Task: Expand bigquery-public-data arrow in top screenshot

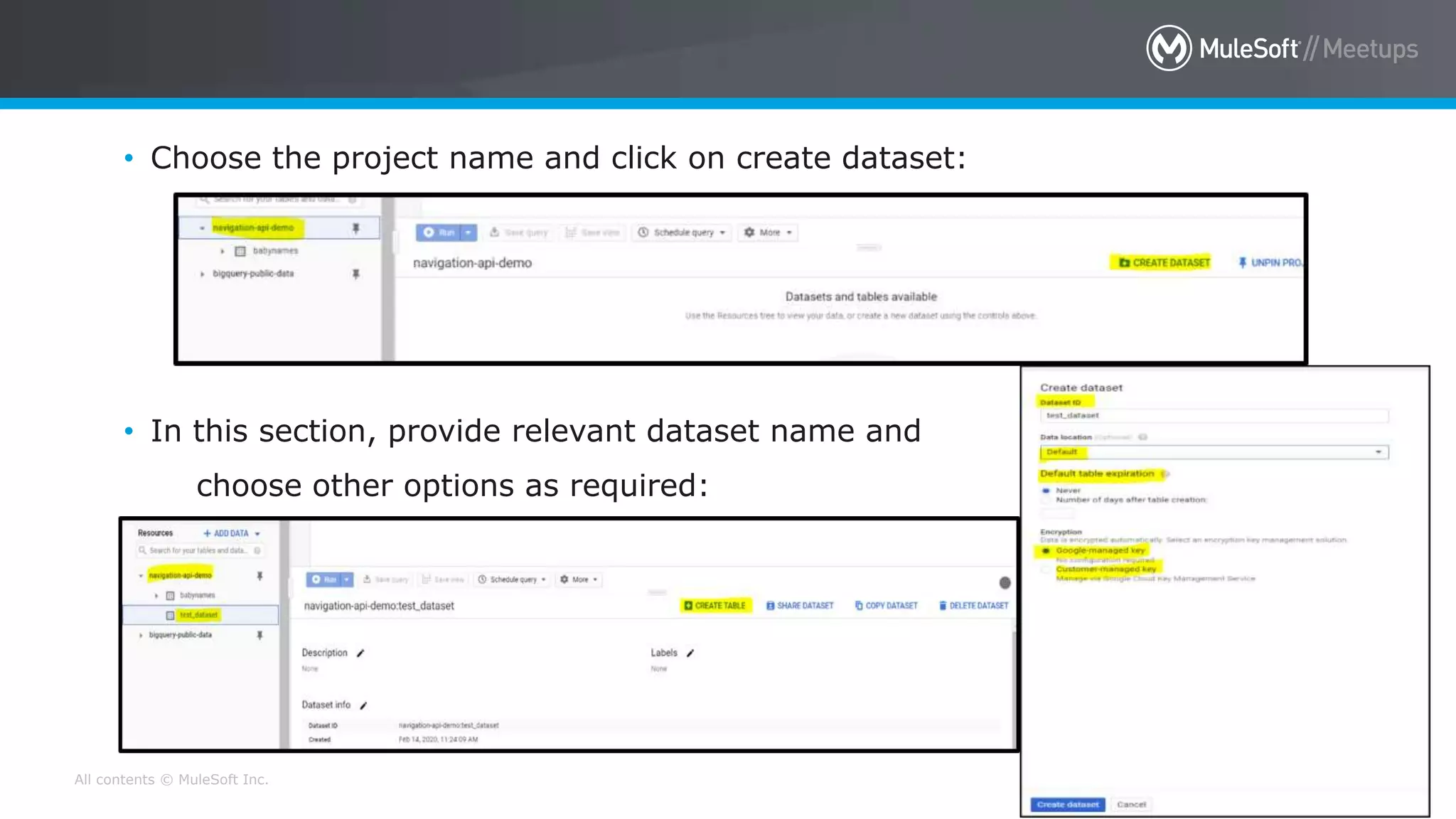Action: pos(202,274)
